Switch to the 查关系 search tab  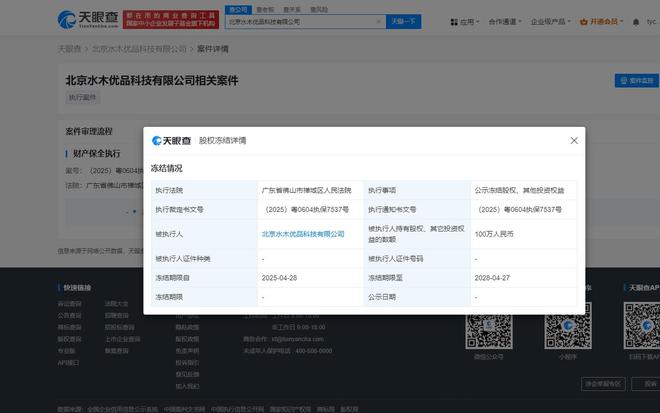[x=291, y=8]
